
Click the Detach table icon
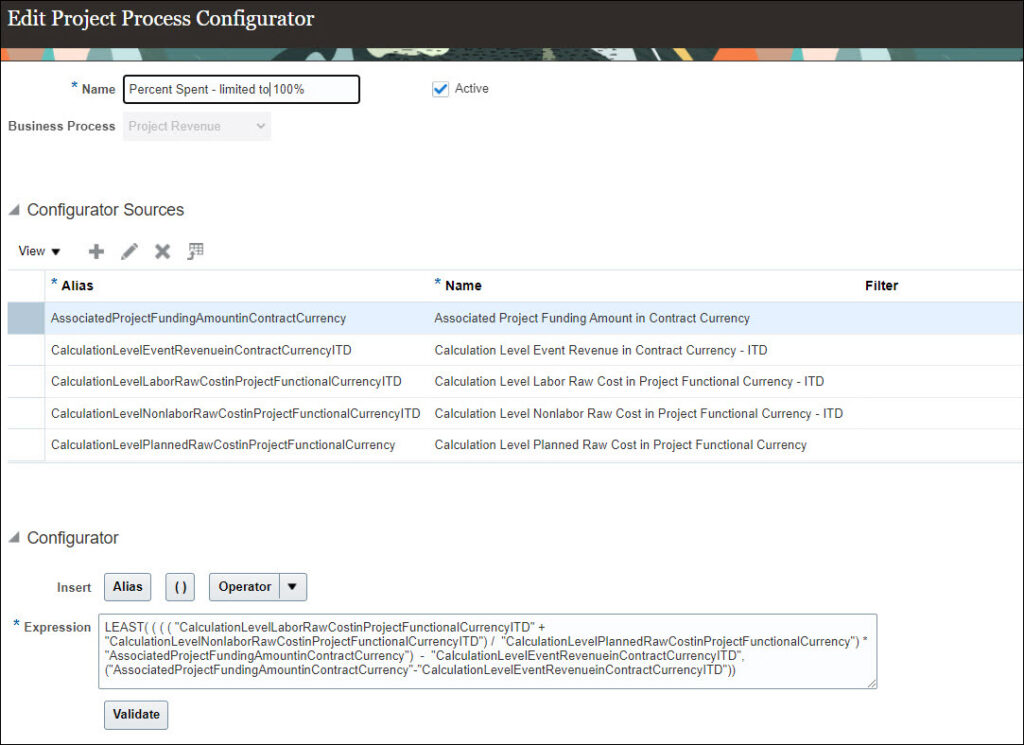pos(196,251)
